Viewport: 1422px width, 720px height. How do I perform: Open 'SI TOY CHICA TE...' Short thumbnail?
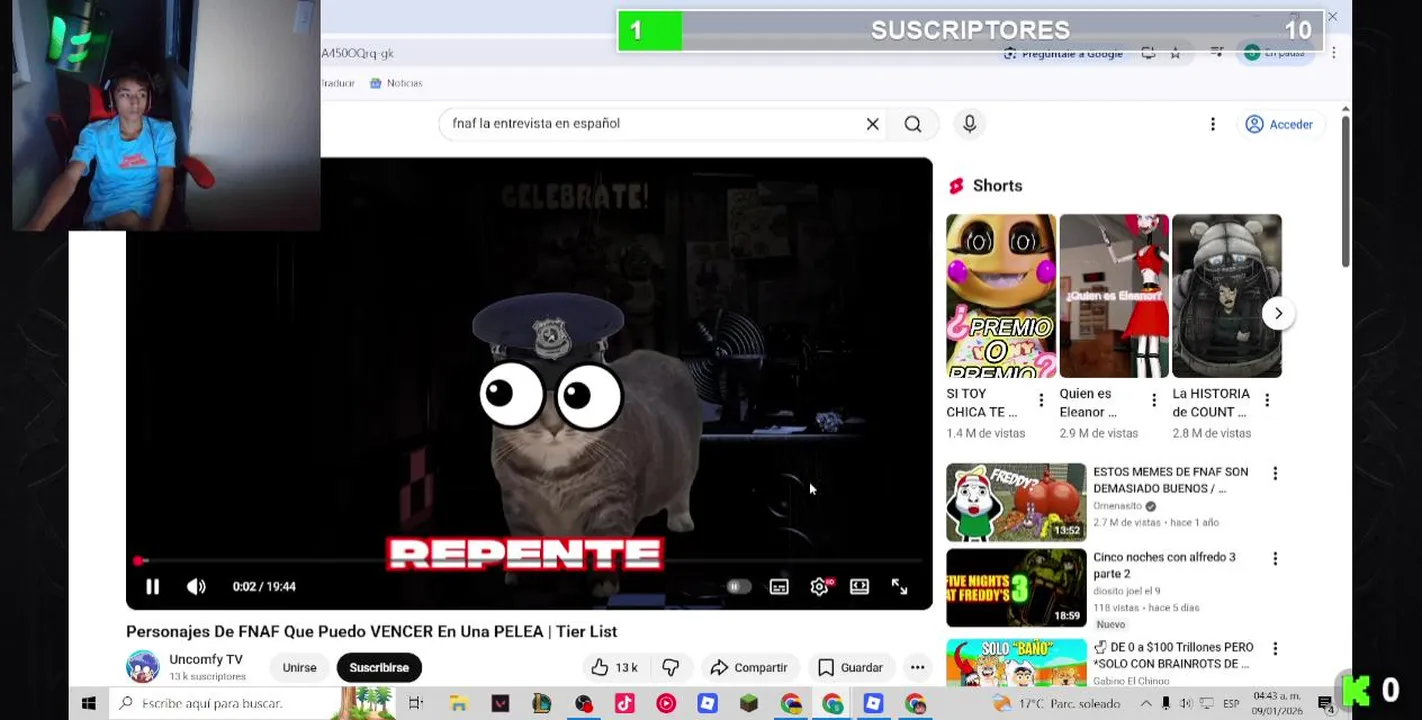tap(1001, 296)
